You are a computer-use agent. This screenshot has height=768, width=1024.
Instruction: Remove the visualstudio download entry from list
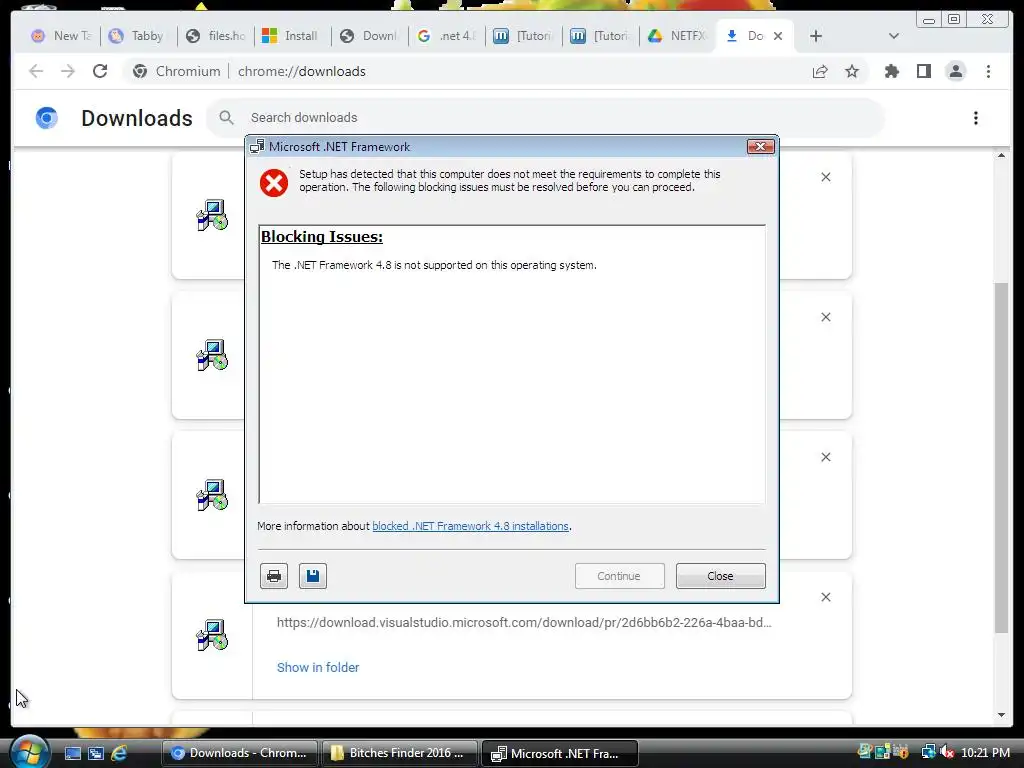tap(826, 598)
